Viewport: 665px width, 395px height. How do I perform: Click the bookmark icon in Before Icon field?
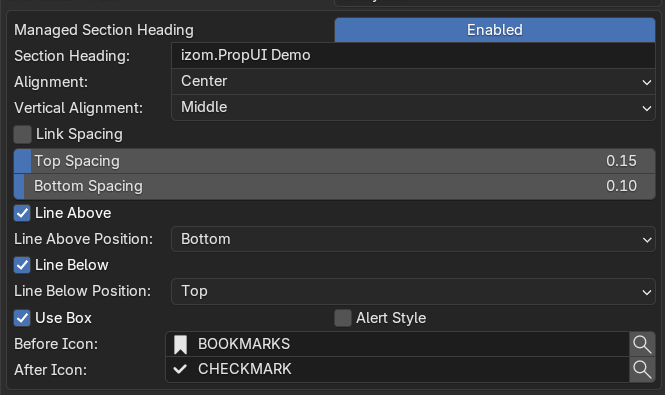click(180, 344)
